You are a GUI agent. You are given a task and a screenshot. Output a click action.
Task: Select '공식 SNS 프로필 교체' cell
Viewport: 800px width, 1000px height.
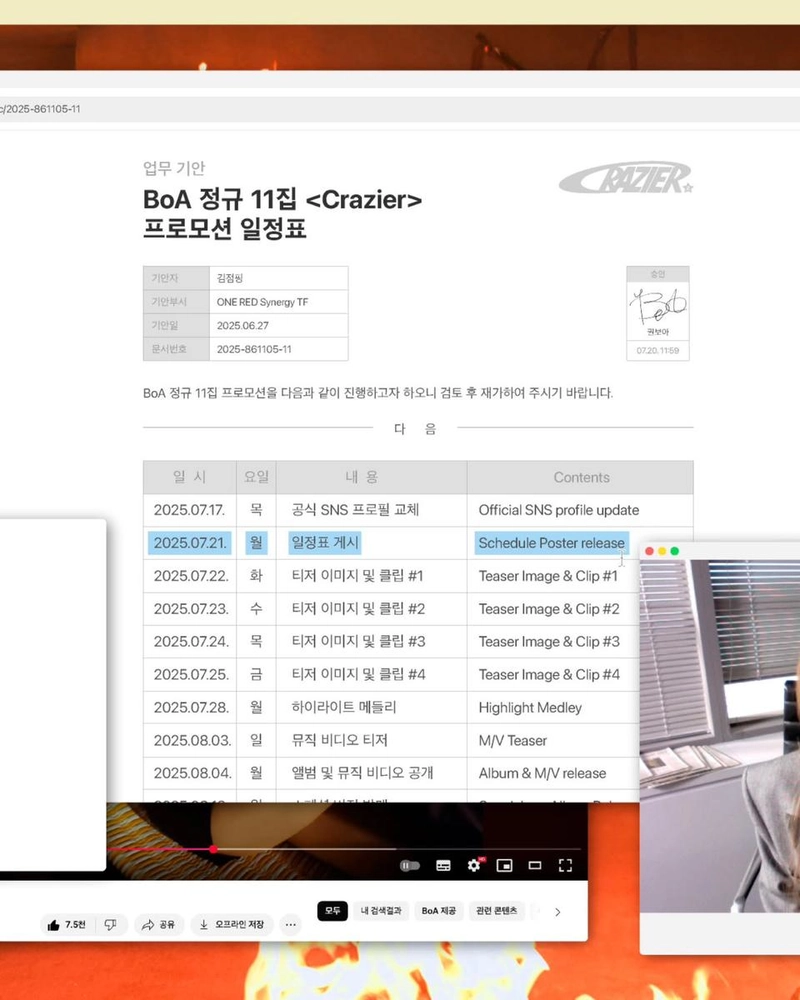371,510
